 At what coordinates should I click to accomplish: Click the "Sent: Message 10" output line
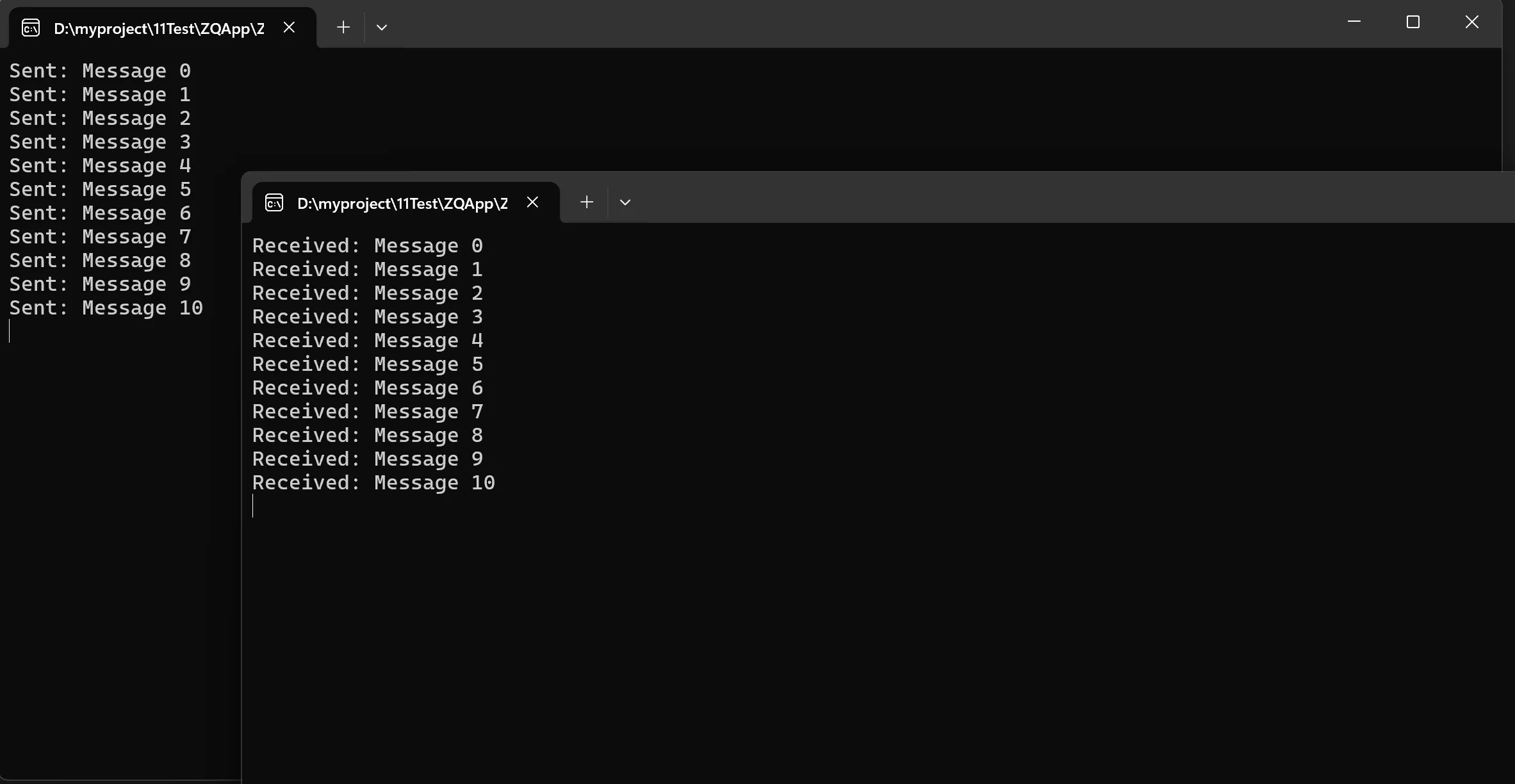106,308
